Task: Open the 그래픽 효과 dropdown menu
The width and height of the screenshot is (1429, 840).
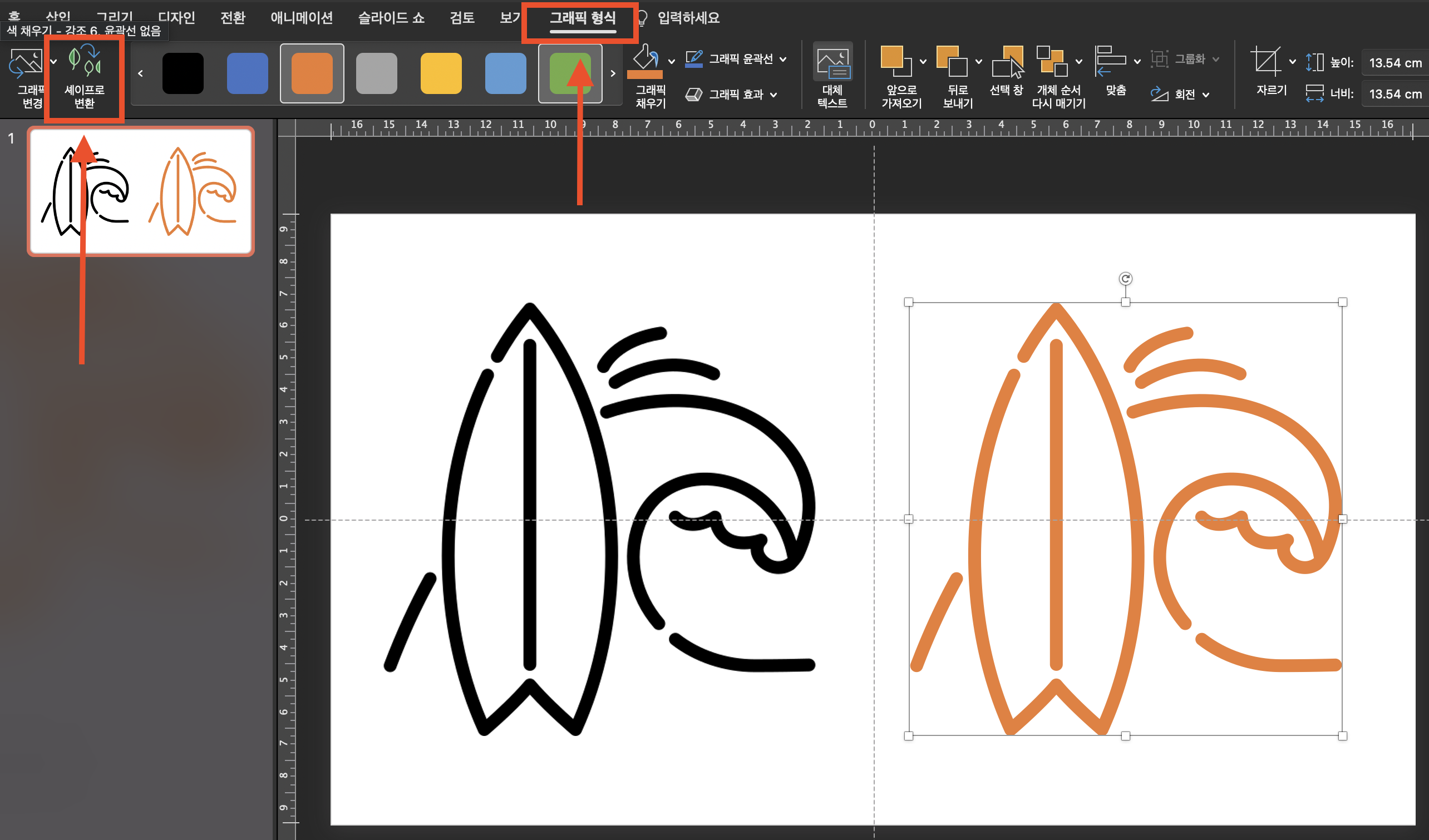Action: tap(773, 95)
